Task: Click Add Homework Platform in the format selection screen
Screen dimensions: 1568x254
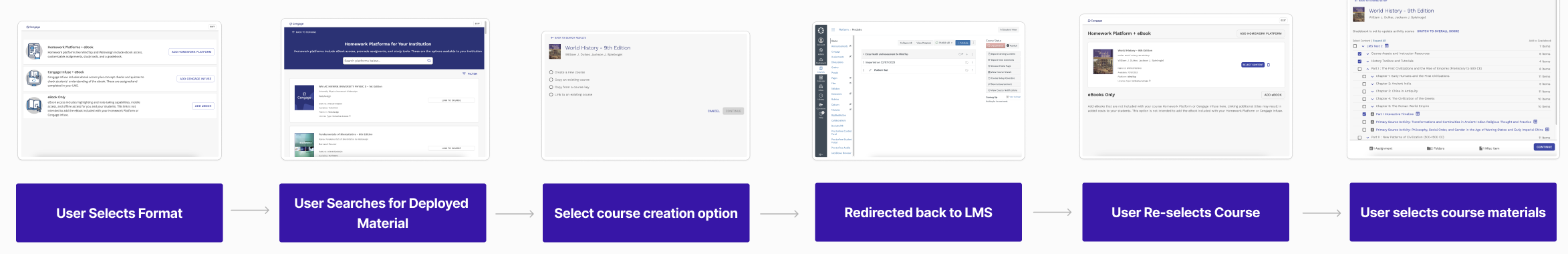Action: tap(191, 51)
